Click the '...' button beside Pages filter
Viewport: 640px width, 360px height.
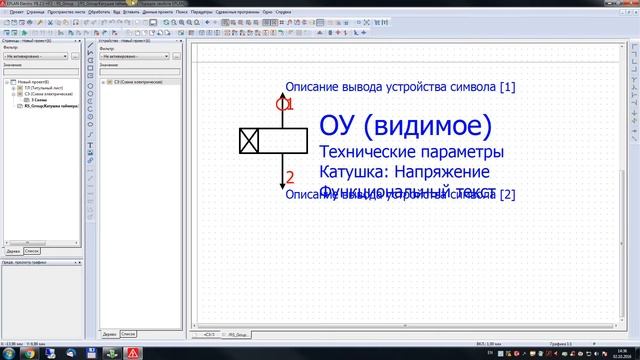(x=75, y=56)
